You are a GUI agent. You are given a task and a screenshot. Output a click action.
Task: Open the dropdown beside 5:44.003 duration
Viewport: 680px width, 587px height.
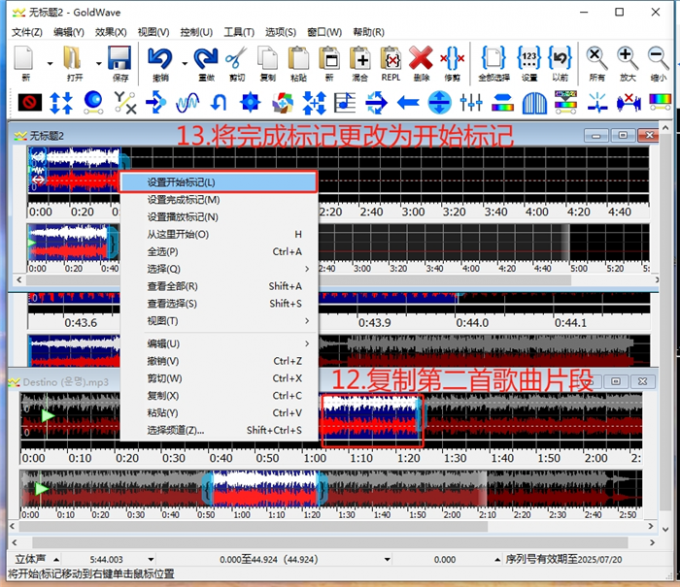click(x=151, y=560)
